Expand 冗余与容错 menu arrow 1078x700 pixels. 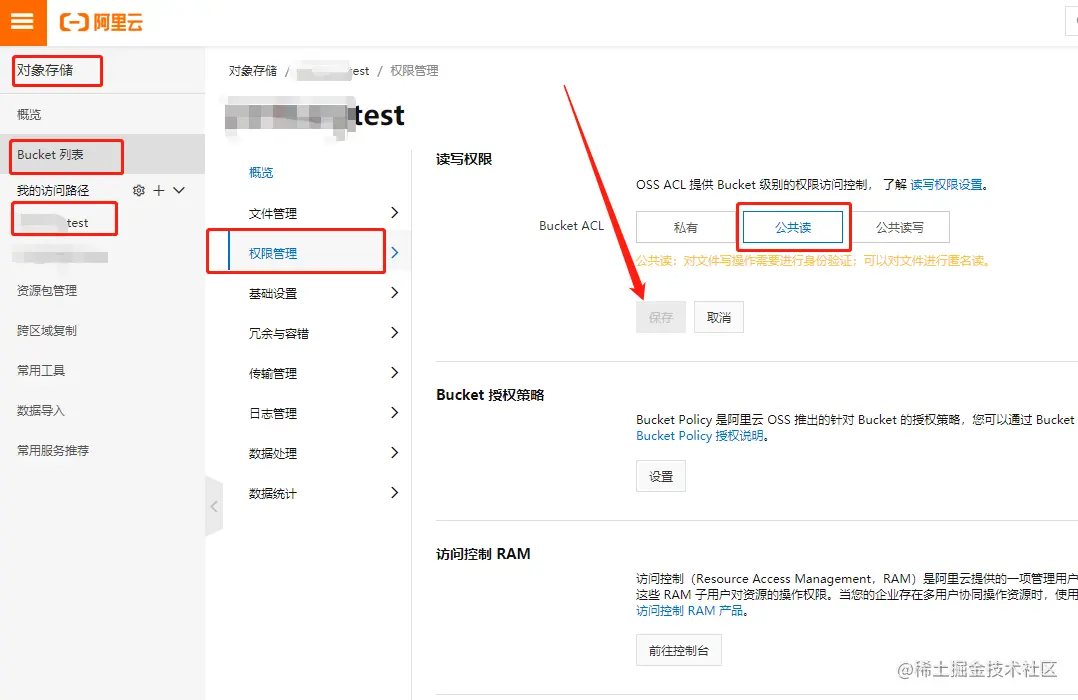tap(395, 332)
